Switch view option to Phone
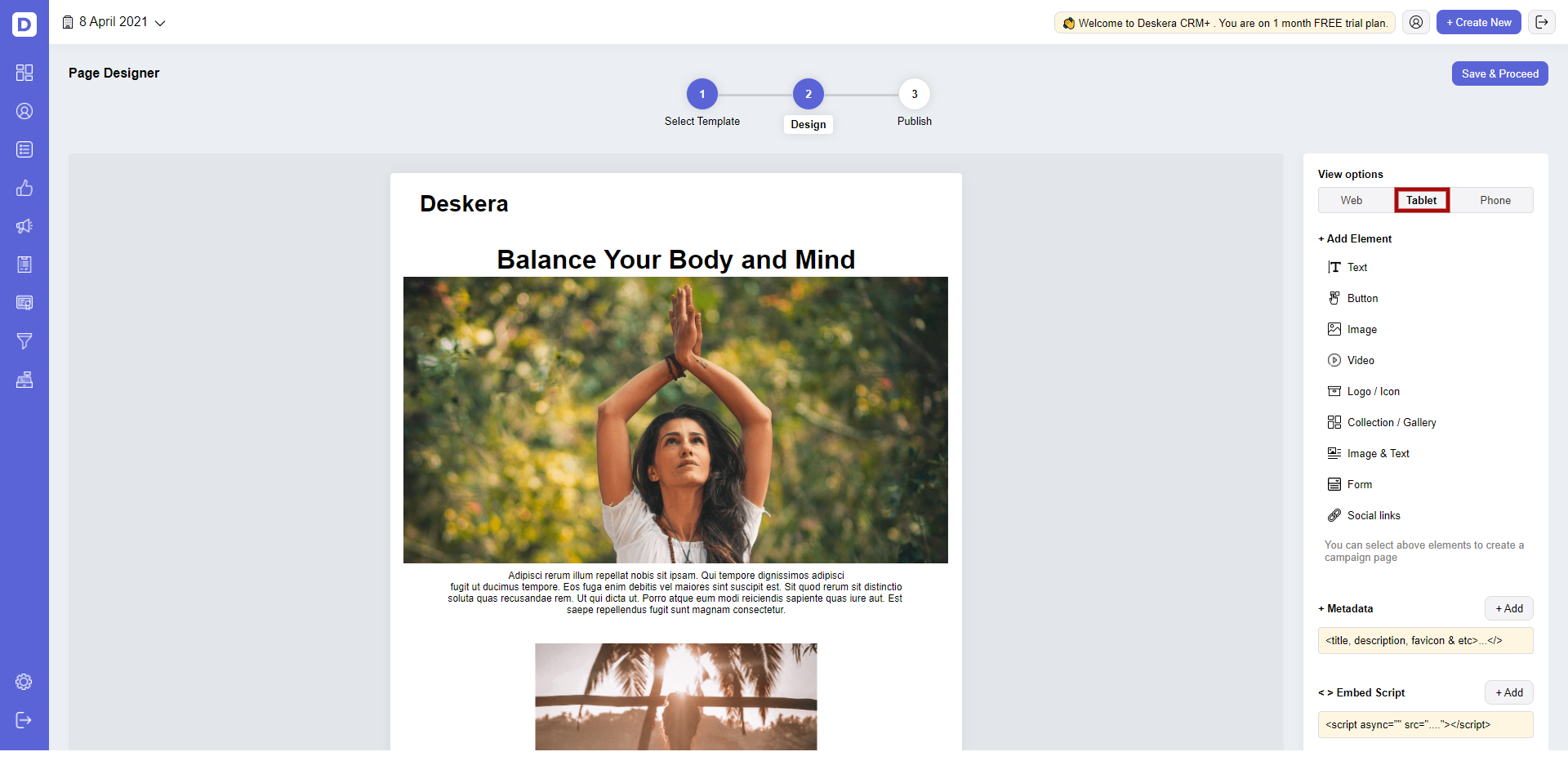This screenshot has width=1568, height=774. coord(1495,200)
